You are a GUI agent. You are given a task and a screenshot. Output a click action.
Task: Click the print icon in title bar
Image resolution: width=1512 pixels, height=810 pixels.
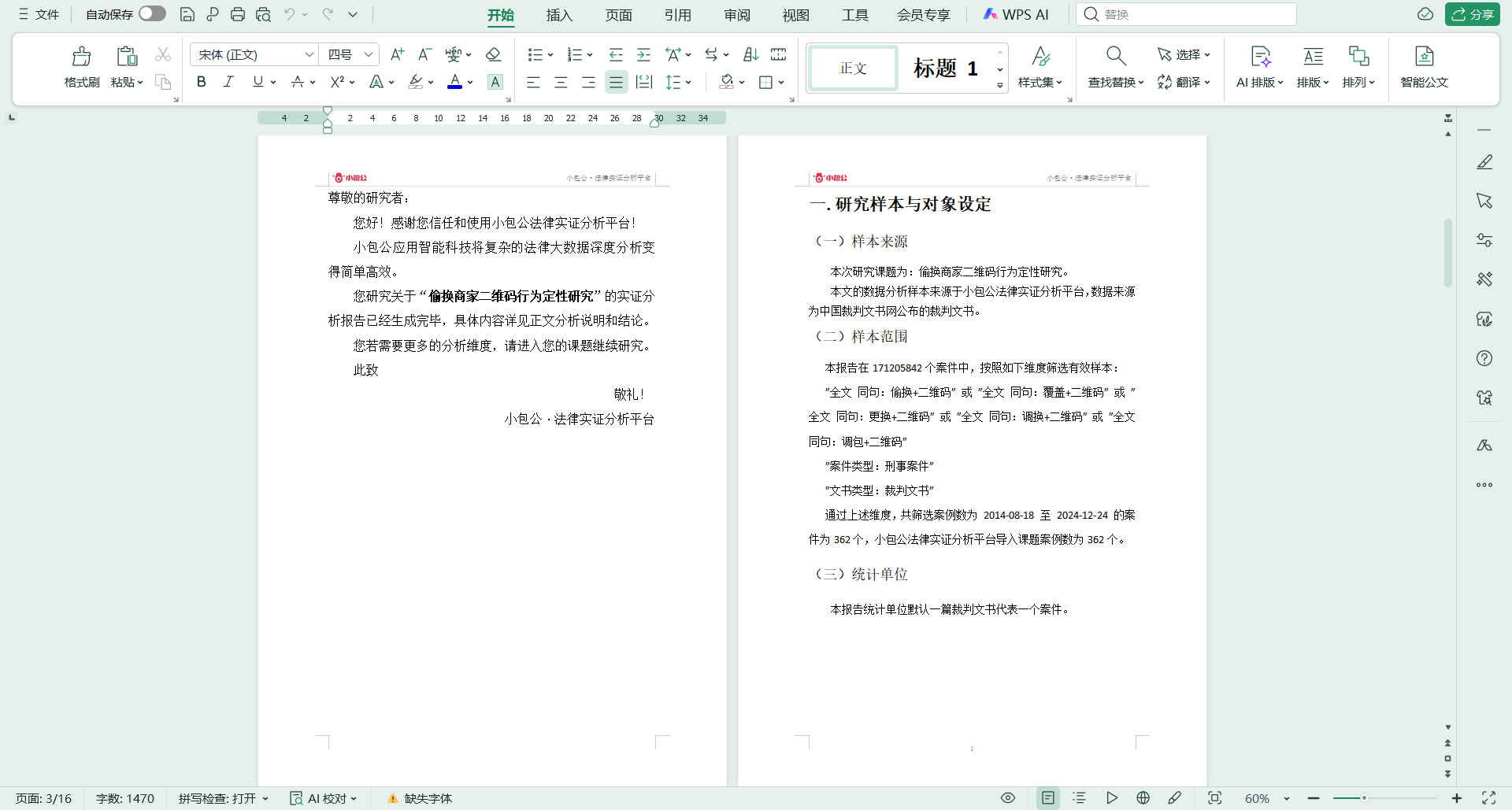238,14
